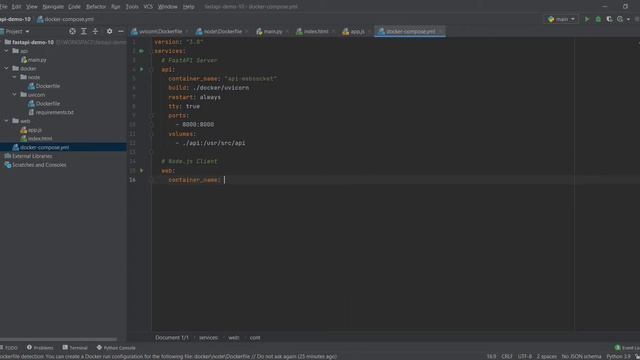
Task: Collapse the docker folder
Action: (7, 69)
